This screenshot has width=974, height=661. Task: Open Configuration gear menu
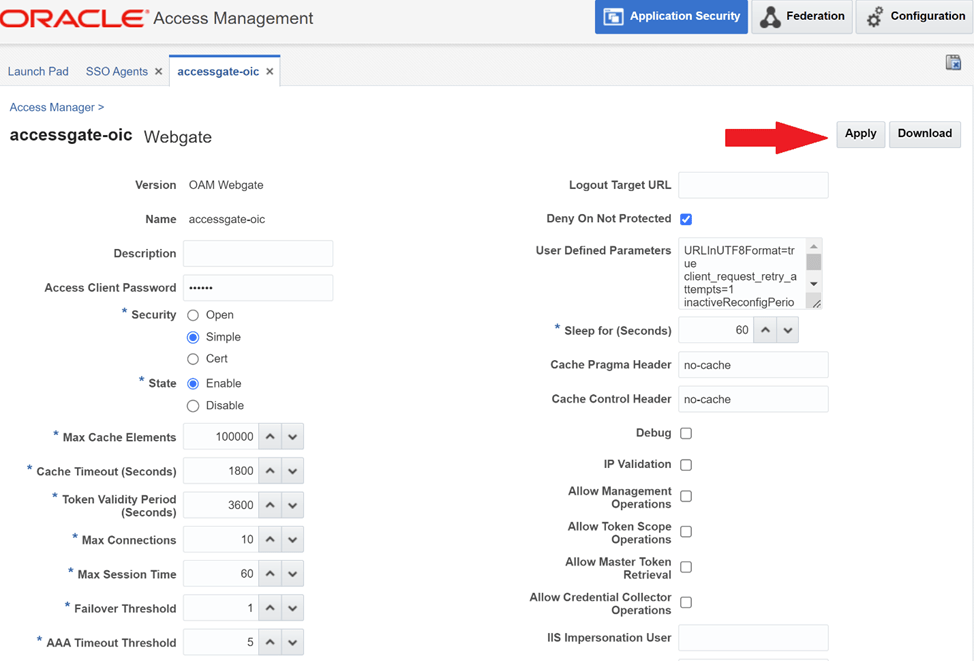click(915, 17)
